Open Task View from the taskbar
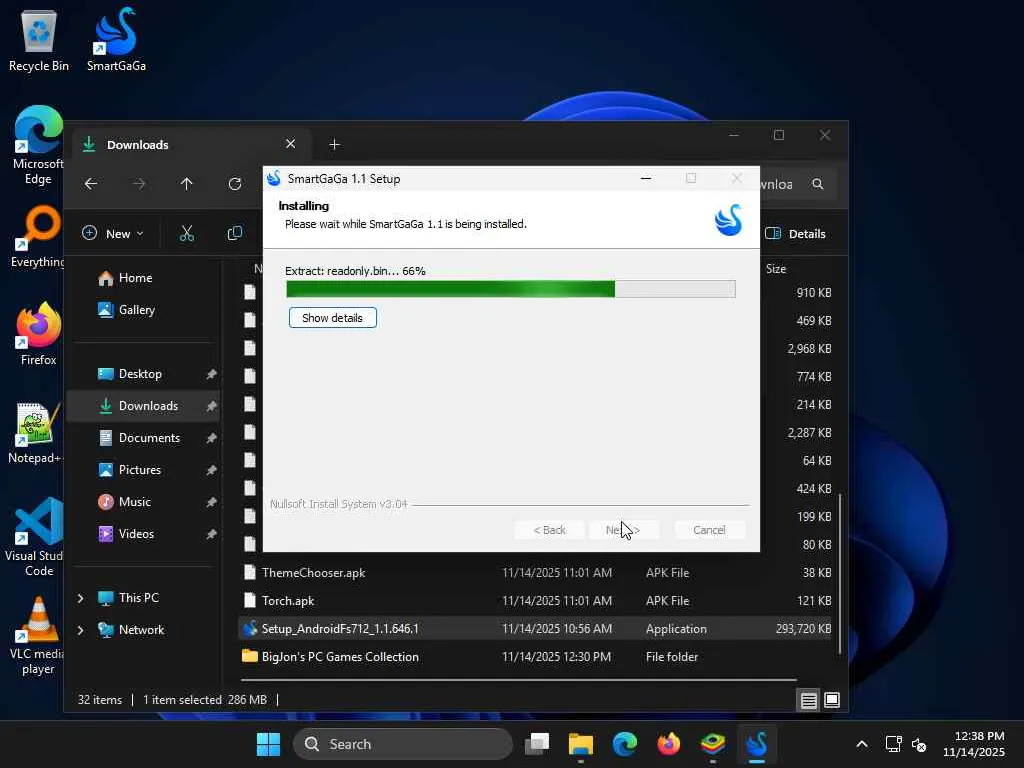1024x768 pixels. 537,744
